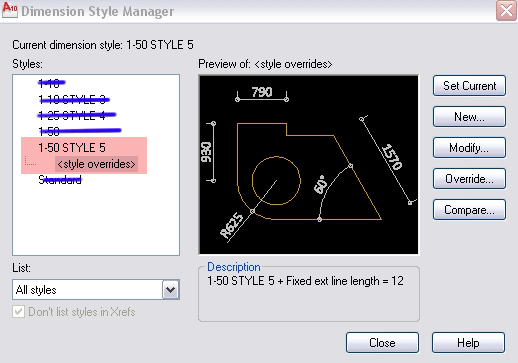The height and width of the screenshot is (363, 518).
Task: Select the 1-10 style entry
Action: [x=49, y=83]
